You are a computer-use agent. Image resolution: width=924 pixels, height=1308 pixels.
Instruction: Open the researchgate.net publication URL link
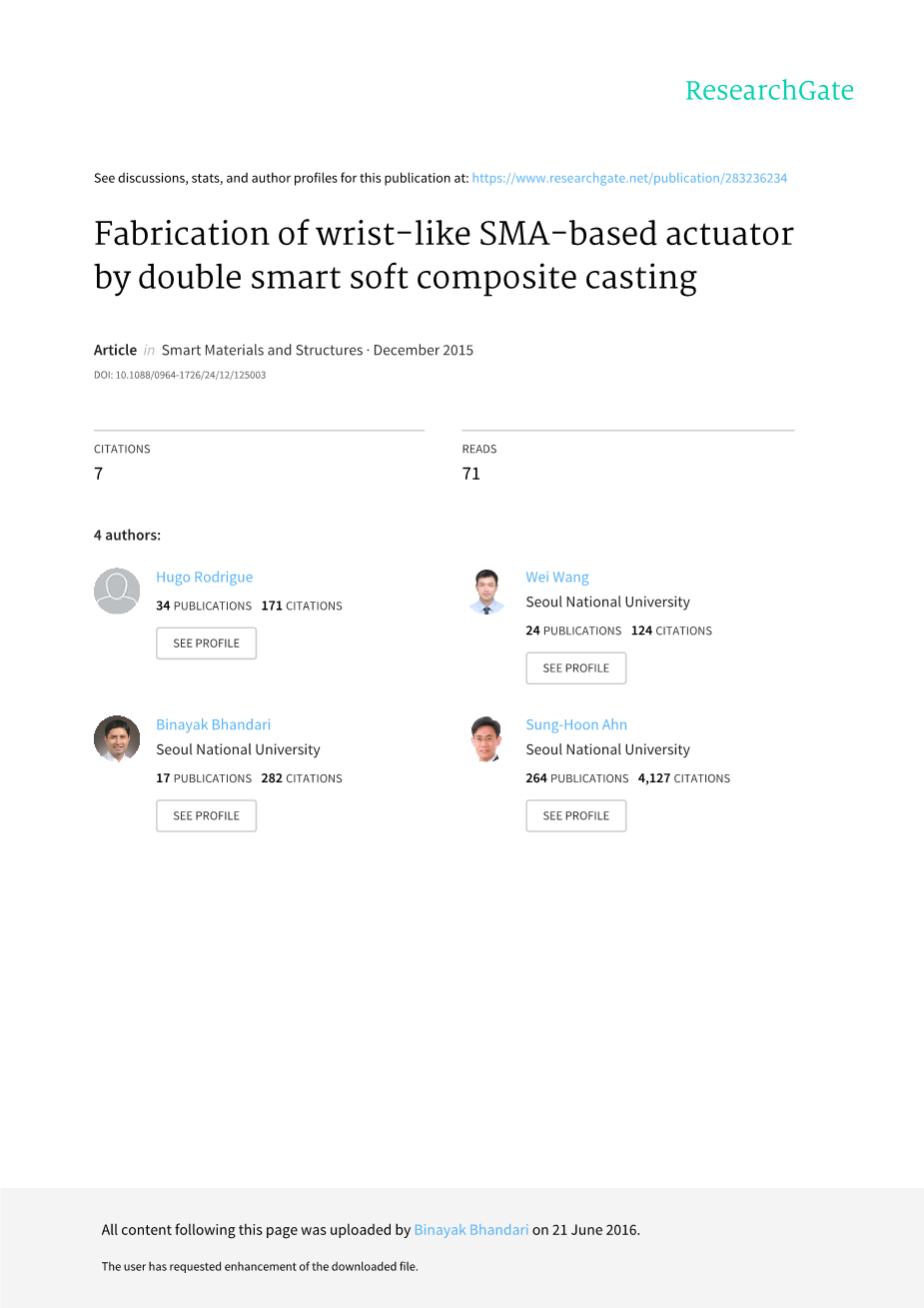click(x=629, y=178)
